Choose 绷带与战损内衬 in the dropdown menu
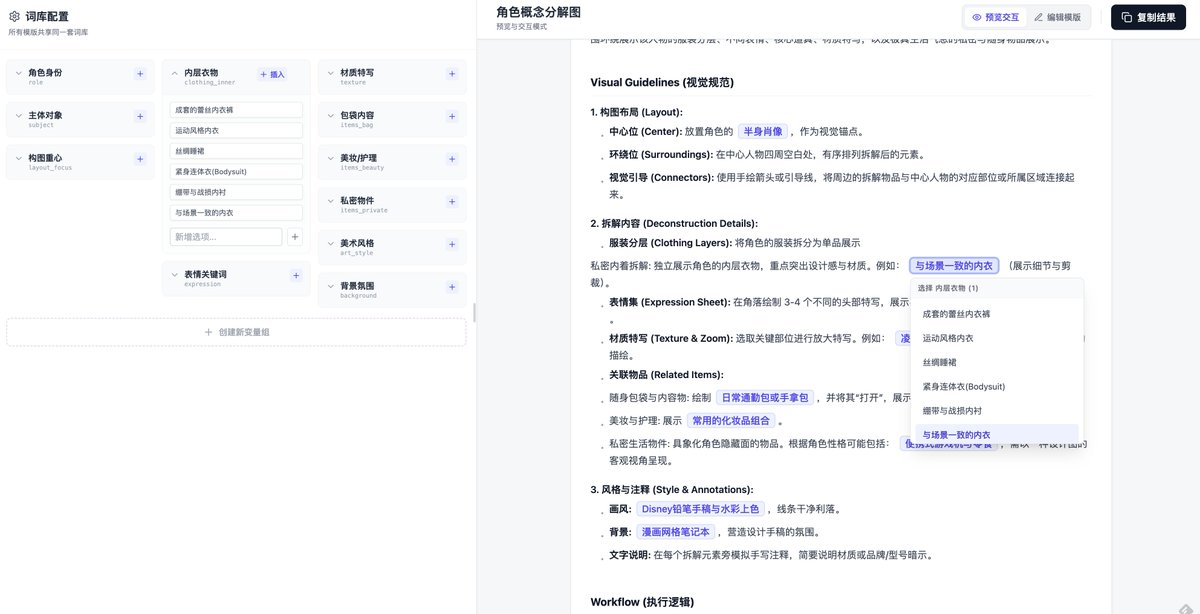The height and width of the screenshot is (614, 1200). click(997, 410)
